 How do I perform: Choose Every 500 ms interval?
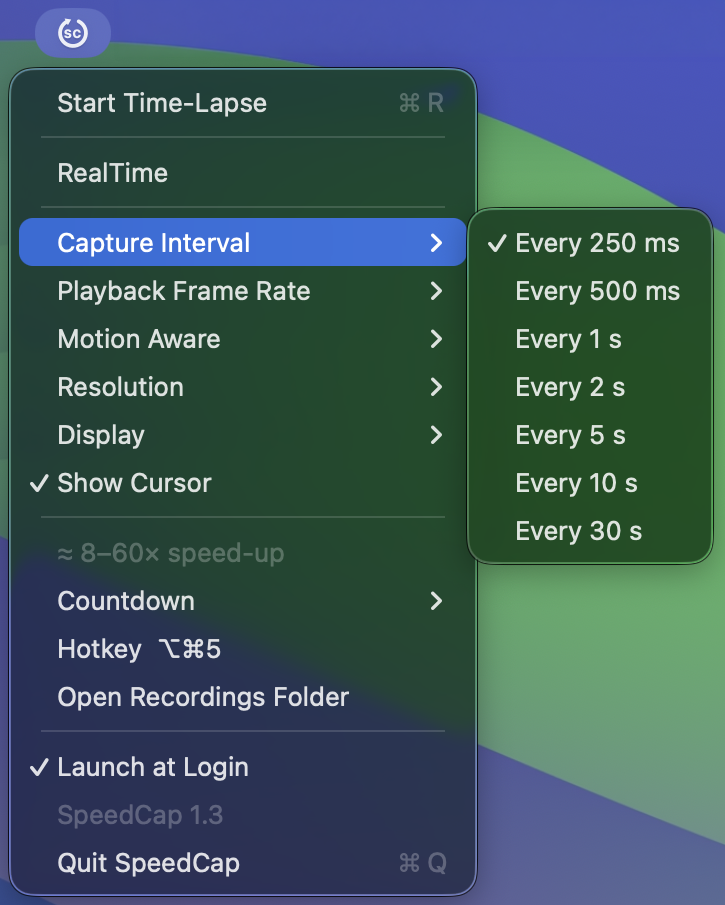pyautogui.click(x=590, y=291)
